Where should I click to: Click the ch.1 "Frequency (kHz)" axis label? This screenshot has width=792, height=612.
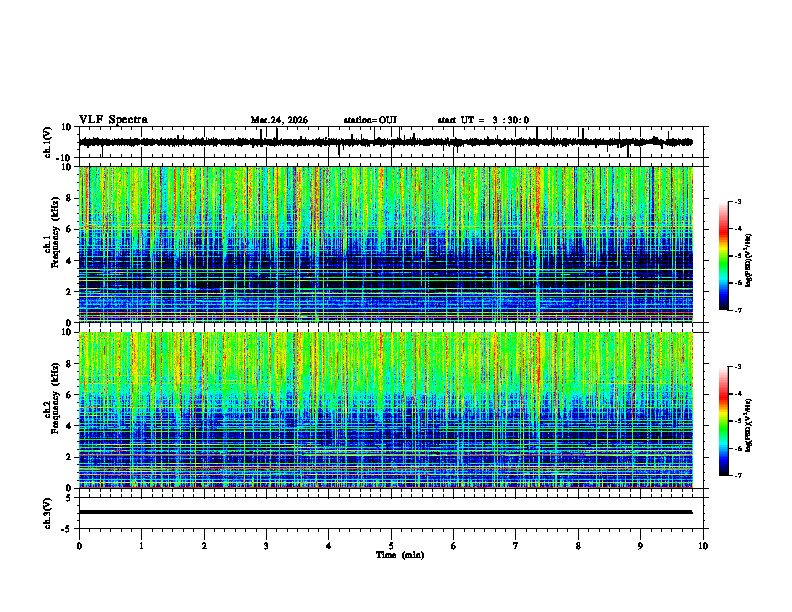coord(55,232)
